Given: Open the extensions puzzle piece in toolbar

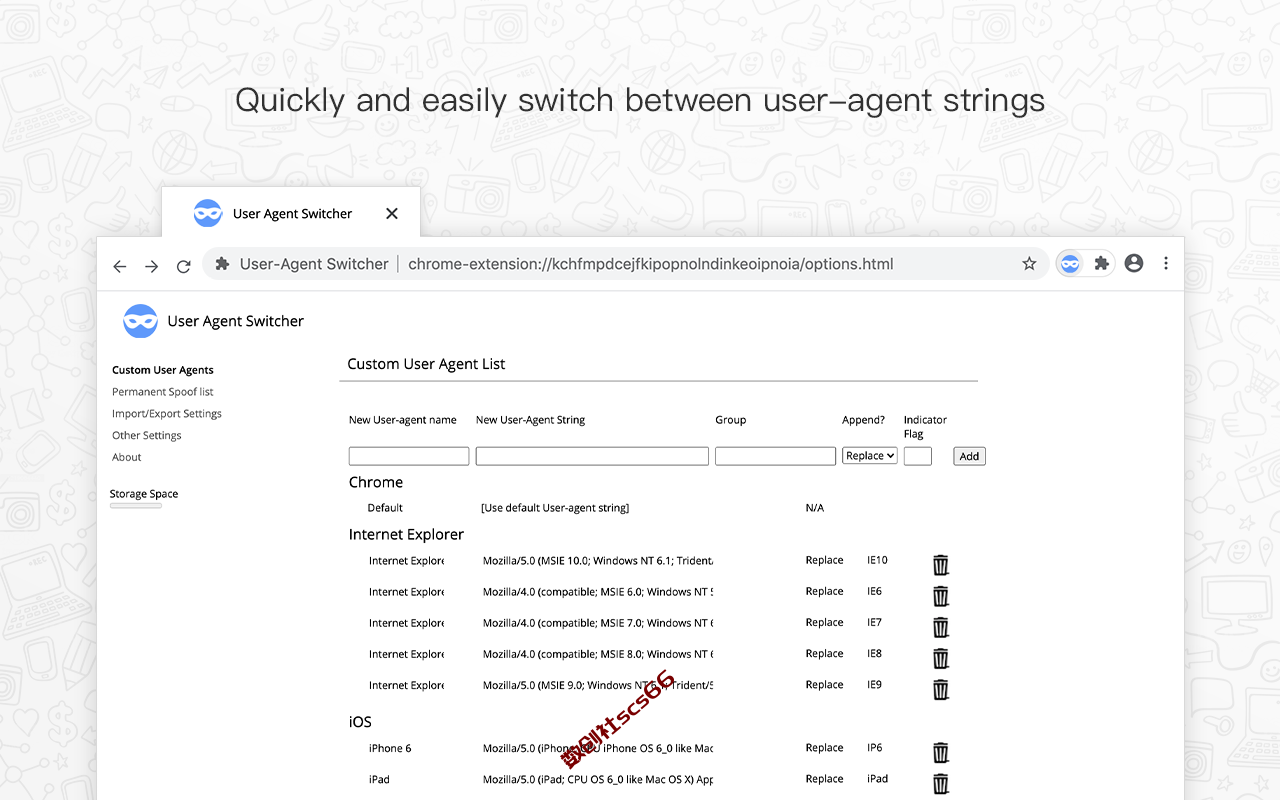Looking at the screenshot, I should [1102, 264].
